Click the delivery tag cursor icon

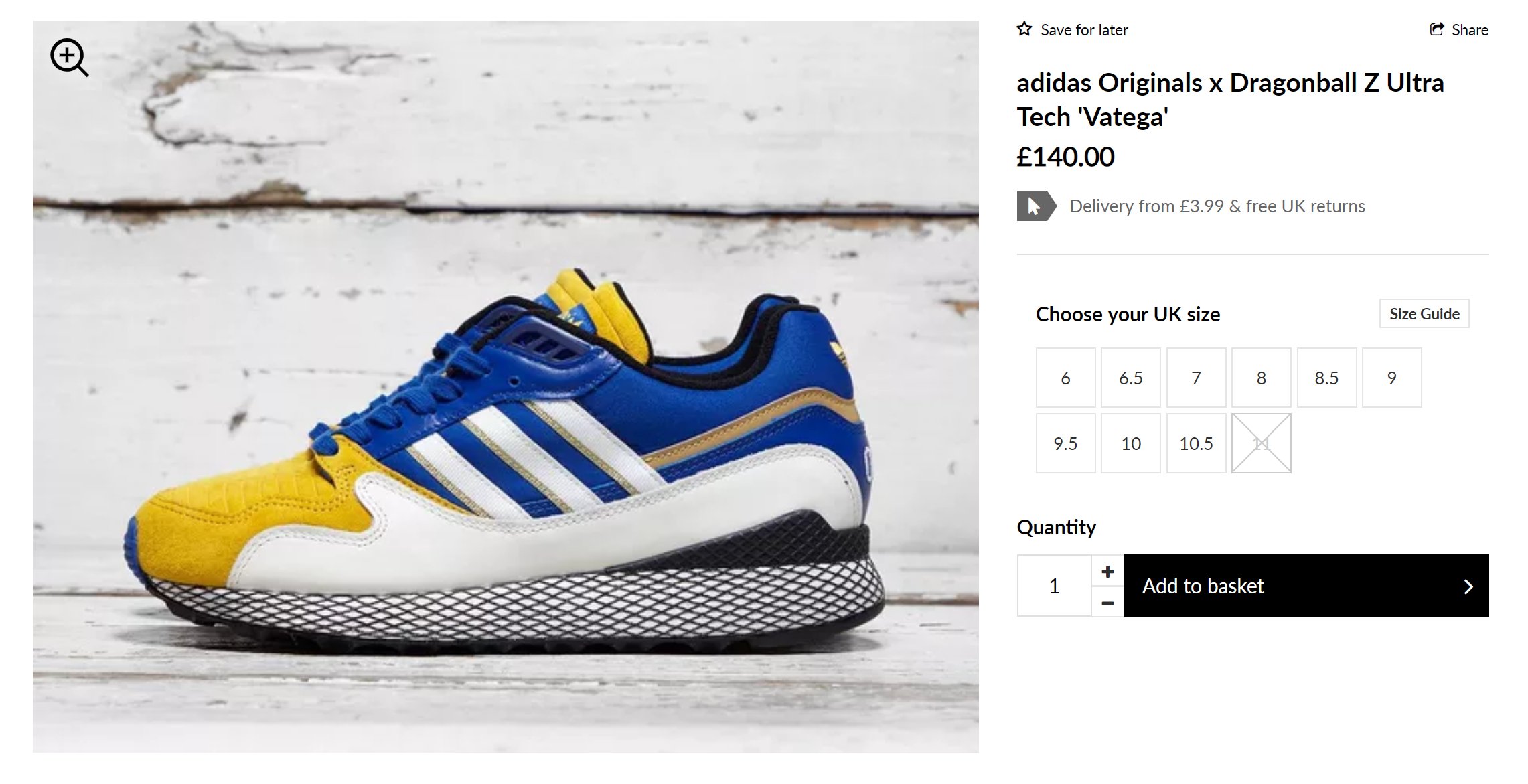[1036, 206]
